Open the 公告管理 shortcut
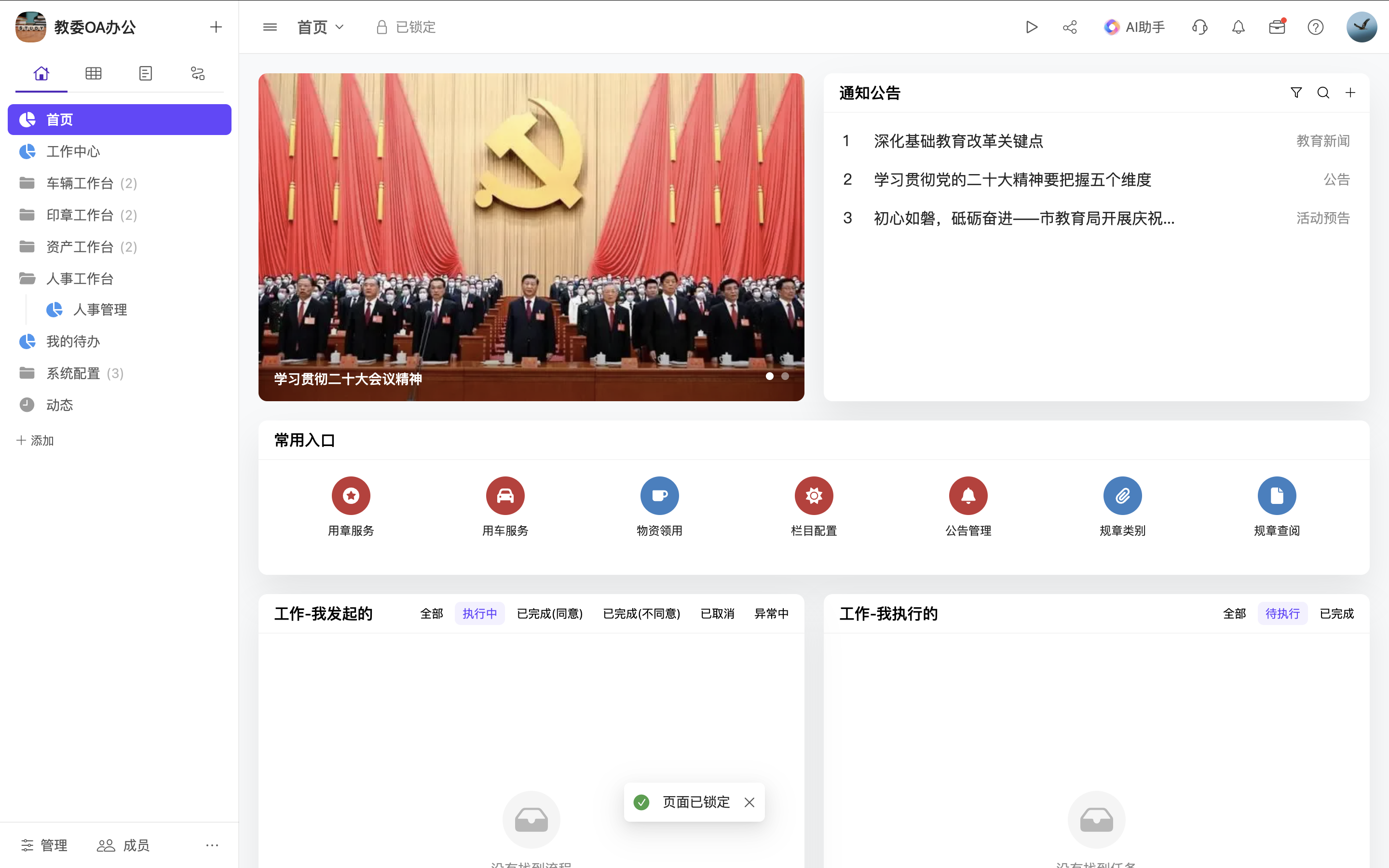 (x=968, y=506)
